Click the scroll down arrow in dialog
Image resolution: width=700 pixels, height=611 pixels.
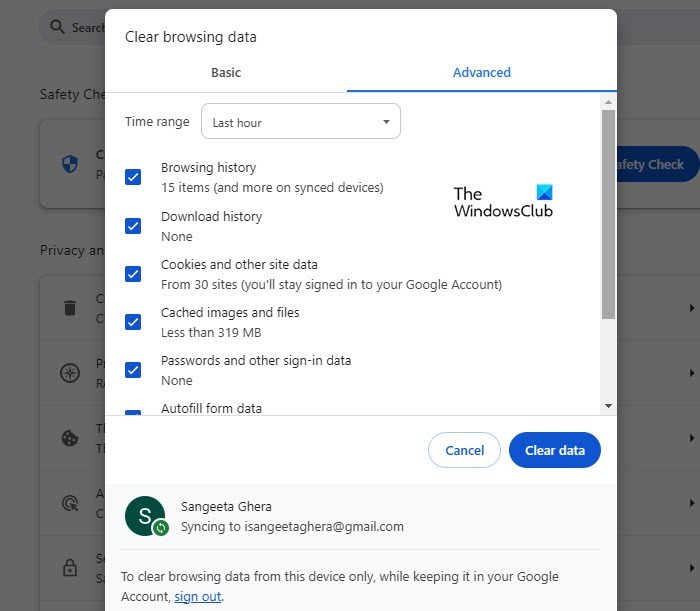pos(608,406)
